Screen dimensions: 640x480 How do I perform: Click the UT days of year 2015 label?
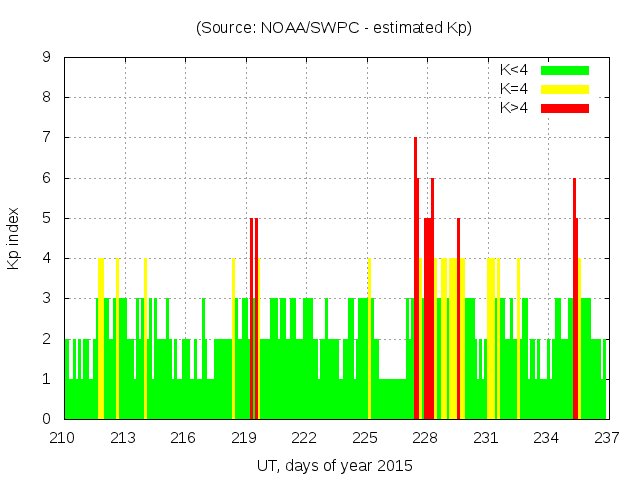(334, 466)
